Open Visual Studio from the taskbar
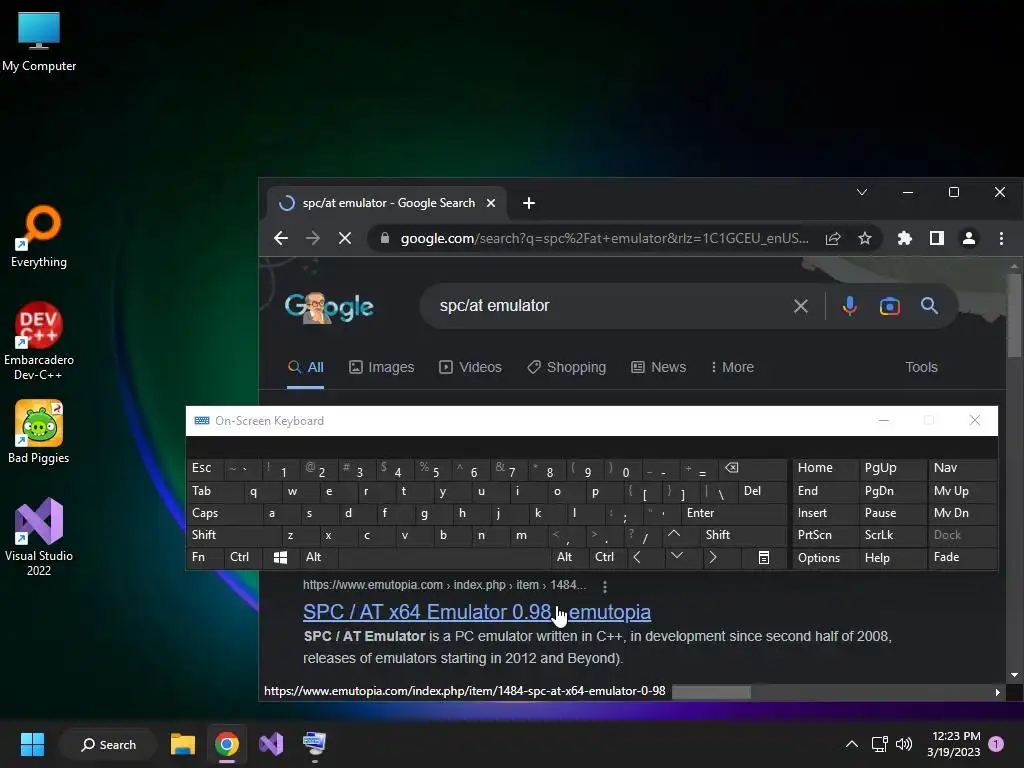1024x768 pixels. 271,744
